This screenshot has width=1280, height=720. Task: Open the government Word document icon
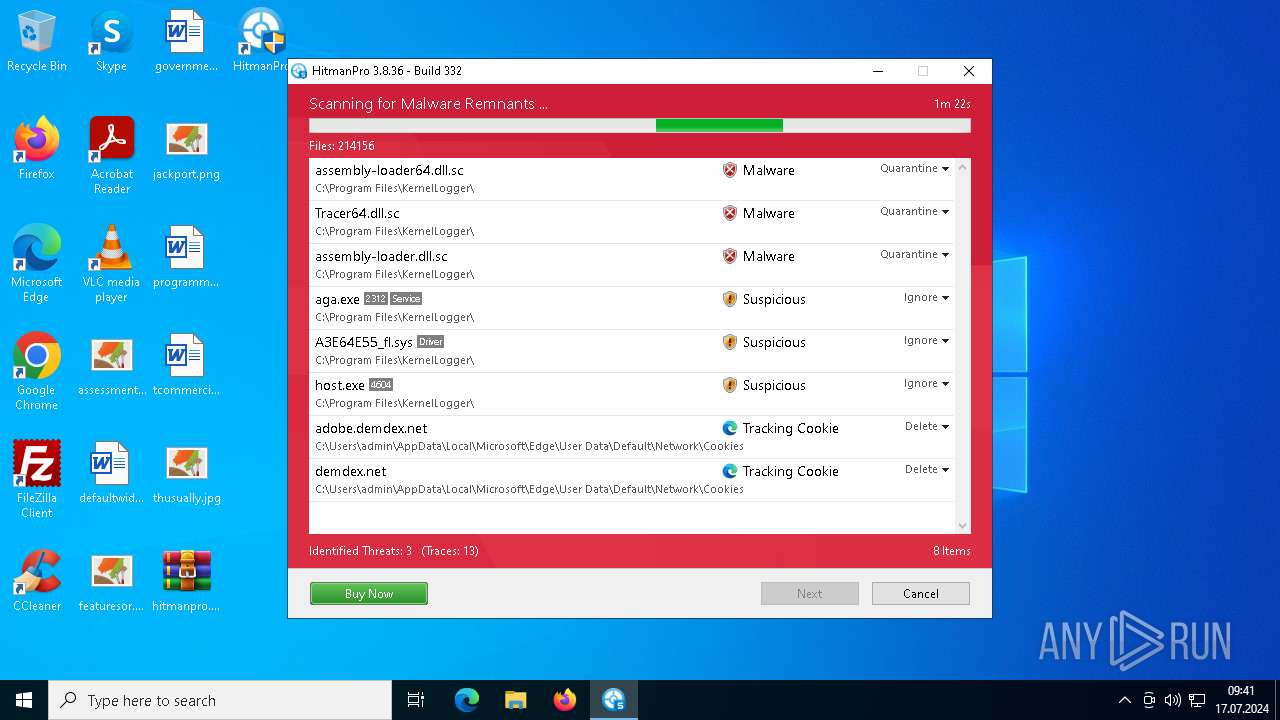[185, 42]
